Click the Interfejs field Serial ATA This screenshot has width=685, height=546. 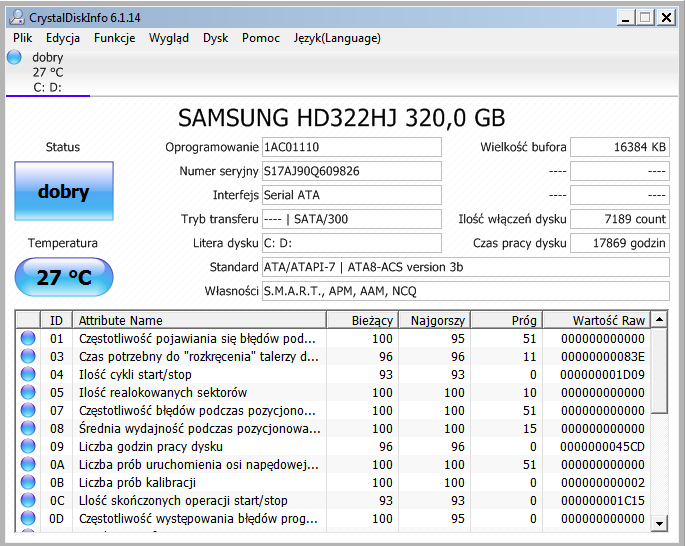[352, 195]
